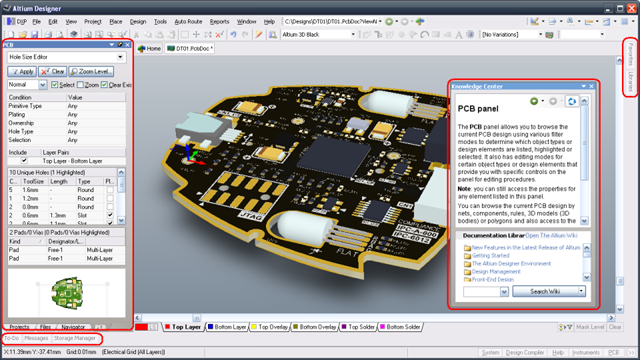This screenshot has height=360, width=640.
Task: Click the Apply button in PCB panel
Action: point(22,71)
